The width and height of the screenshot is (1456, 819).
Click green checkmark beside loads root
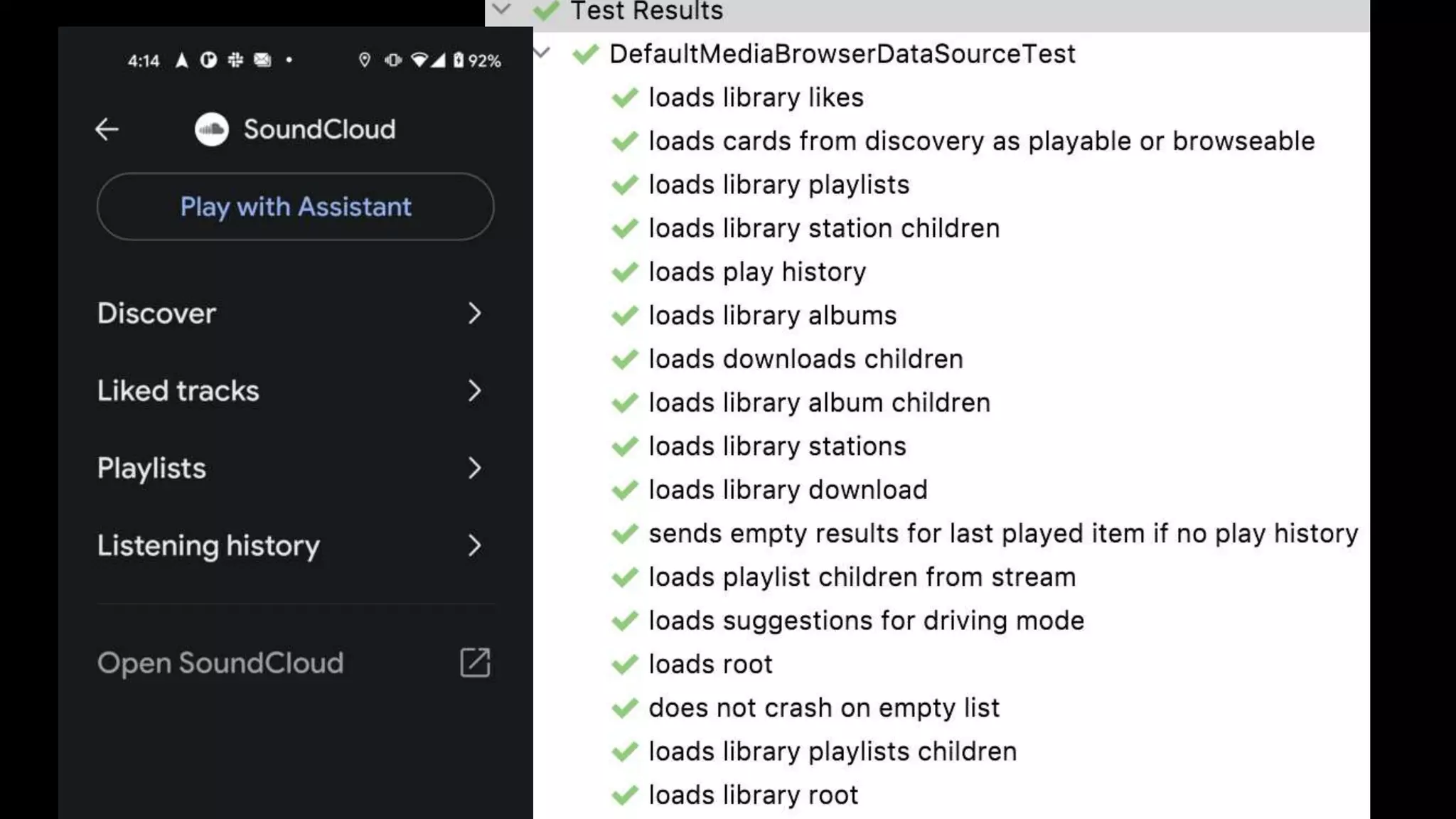(x=625, y=665)
